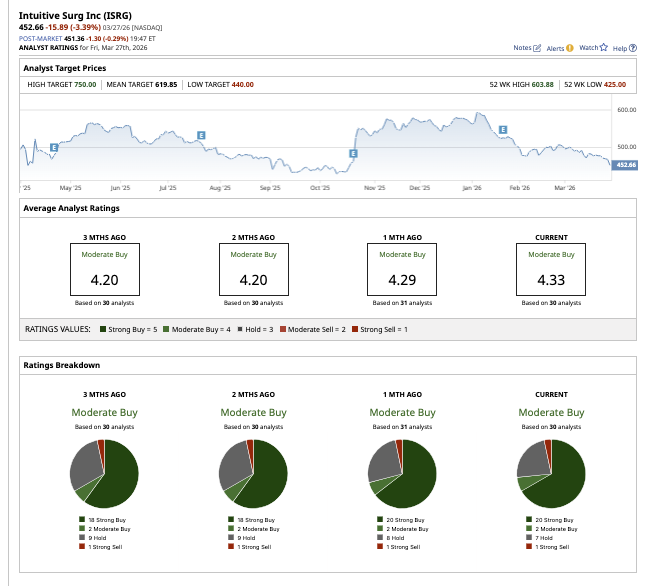
Task: Open the Notes pencil icon
Action: point(537,48)
